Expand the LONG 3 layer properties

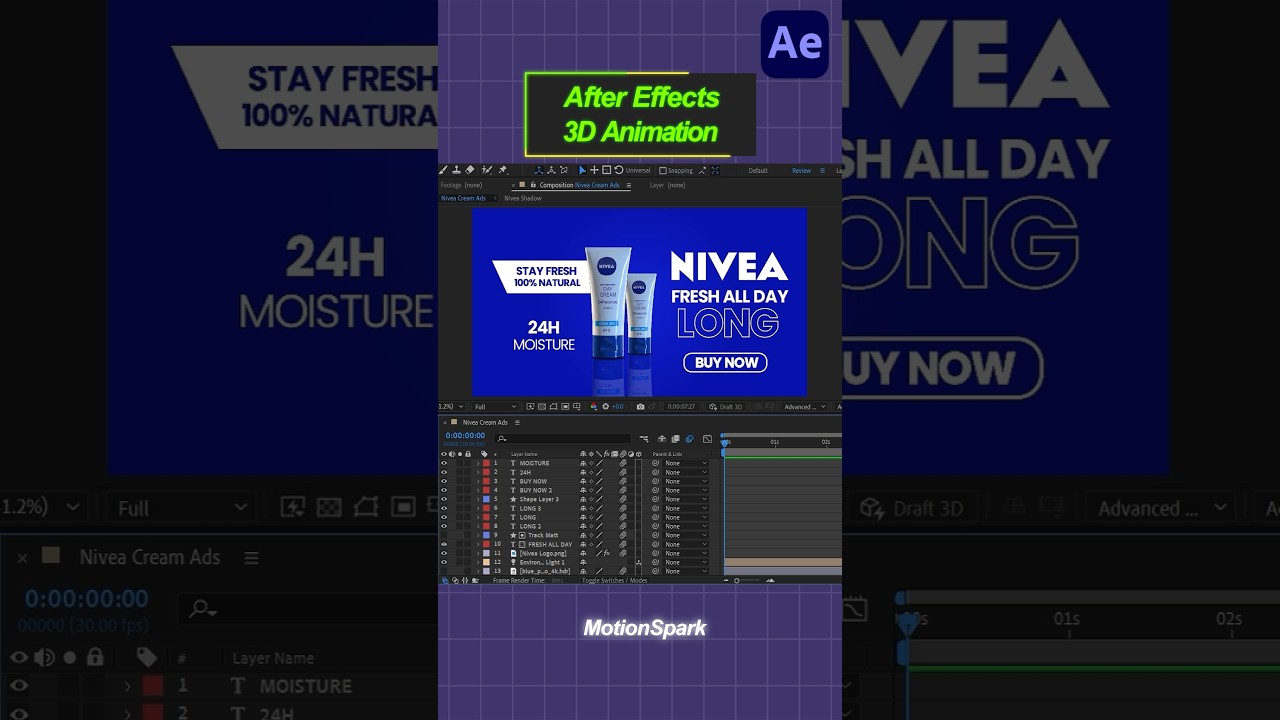(x=478, y=508)
